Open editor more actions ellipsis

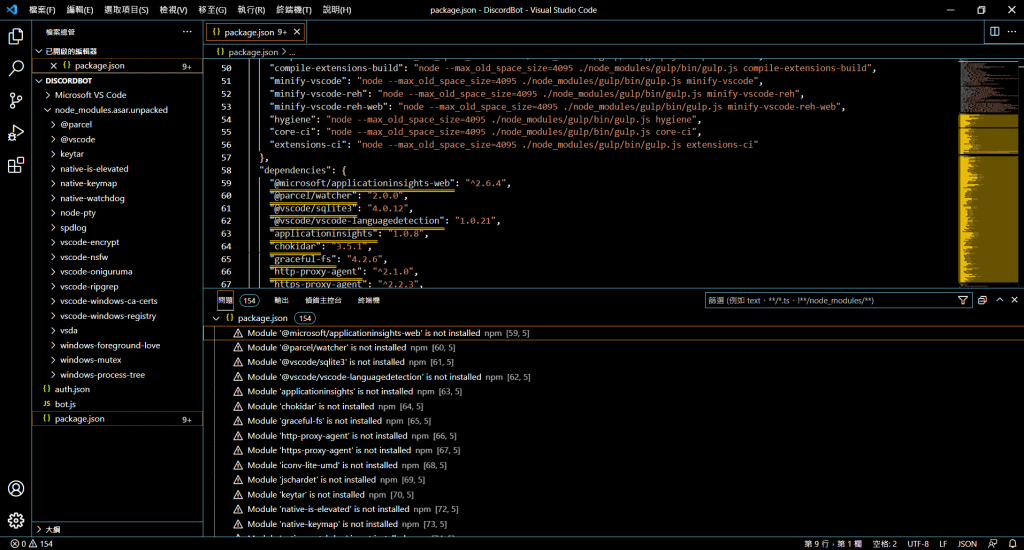[x=1012, y=31]
